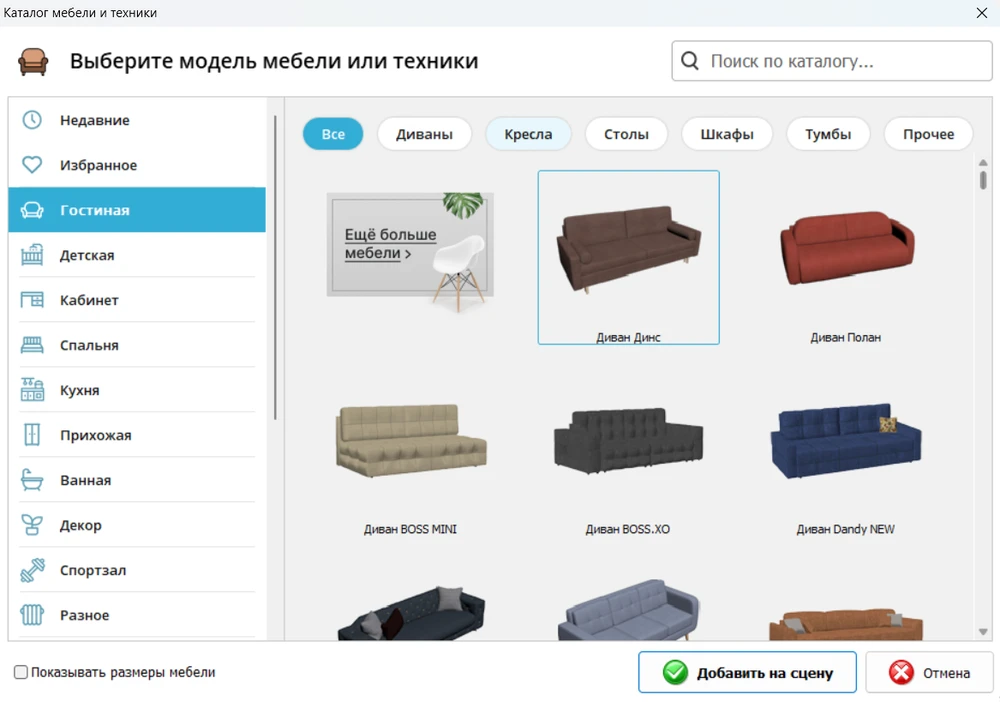
Task: Enable the Показывать размеры мебели checkbox
Action: [20, 672]
